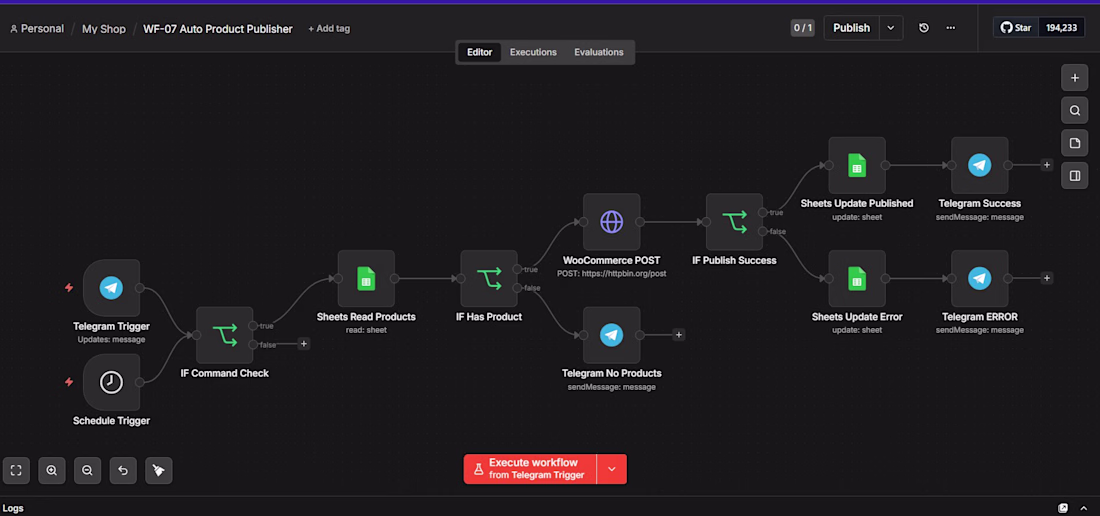Screen dimensions: 1100x516
Task: Click the 0 / 1 counter badge
Action: click(x=803, y=28)
